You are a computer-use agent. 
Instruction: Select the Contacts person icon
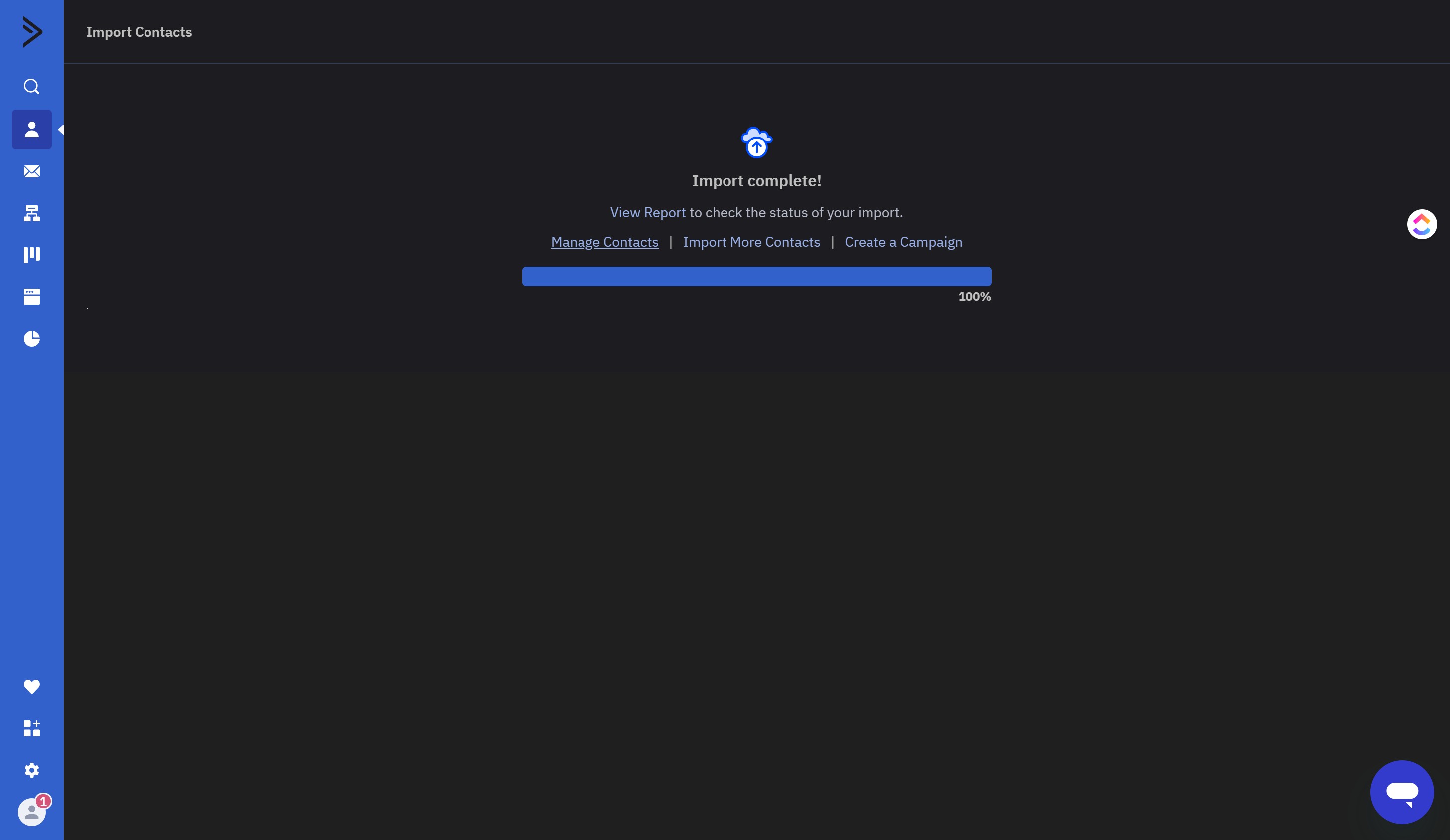coord(32,130)
